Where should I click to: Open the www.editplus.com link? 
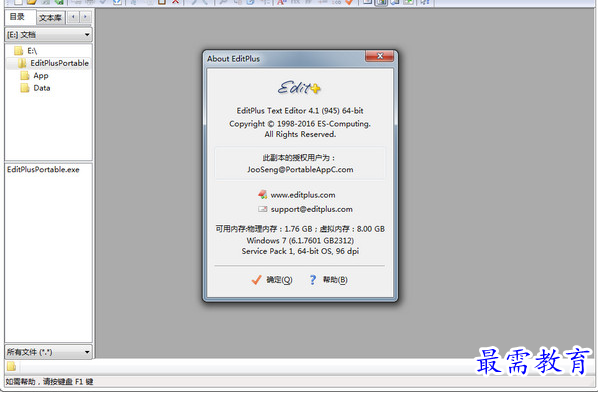303,195
